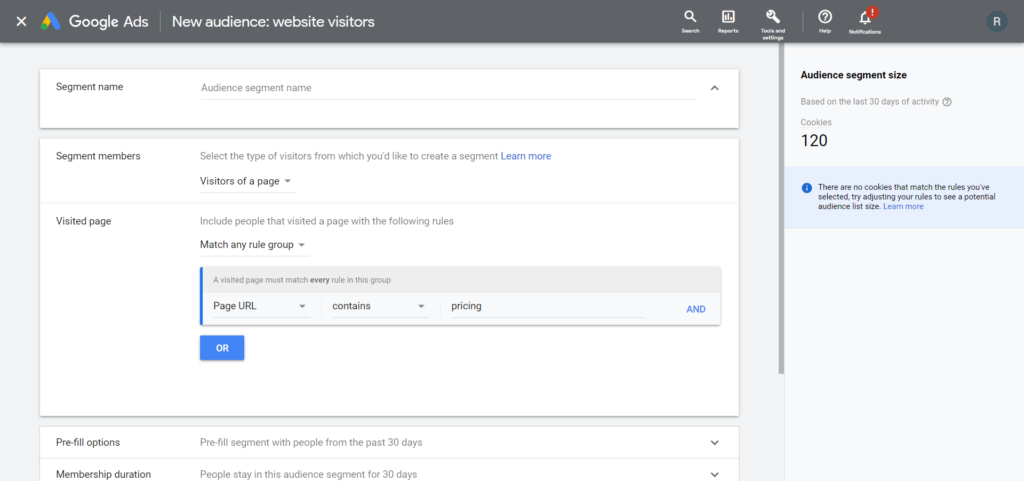
Task: Click the OR button
Action: pos(222,348)
